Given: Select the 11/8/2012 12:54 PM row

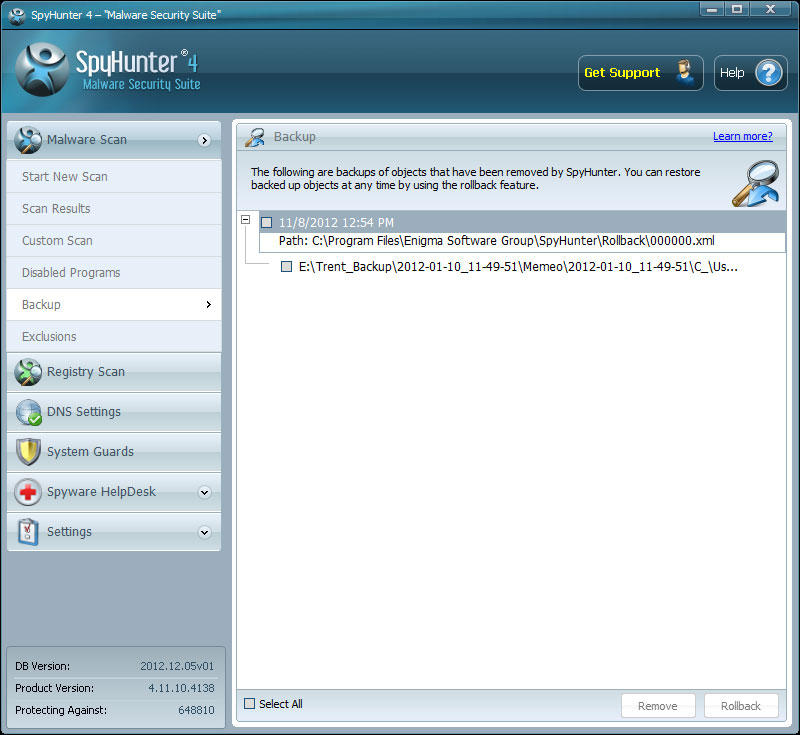Looking at the screenshot, I should point(522,222).
